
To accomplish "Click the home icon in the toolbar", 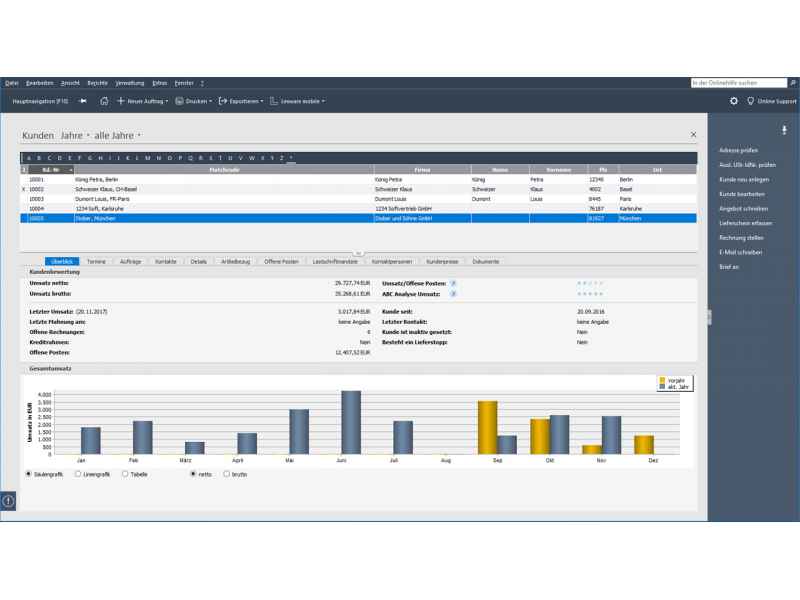I will tap(104, 101).
